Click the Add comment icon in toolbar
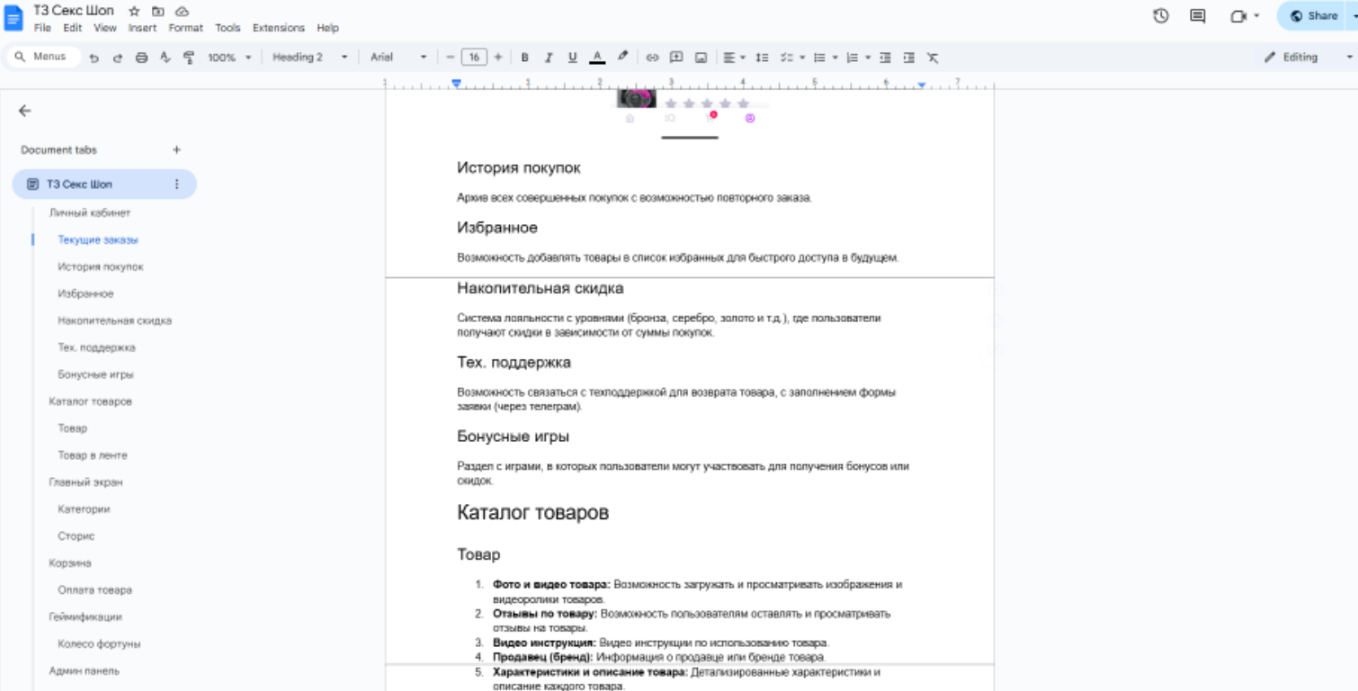The height and width of the screenshot is (691, 1358). [676, 58]
